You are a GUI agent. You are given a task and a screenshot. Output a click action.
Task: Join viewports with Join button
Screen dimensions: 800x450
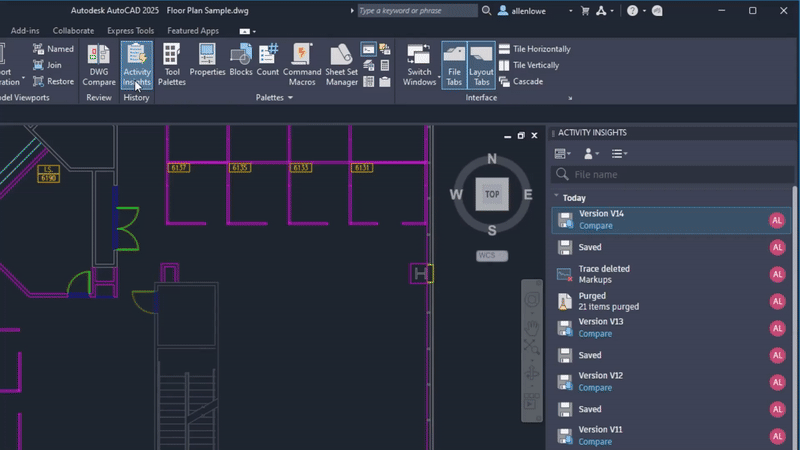click(x=47, y=65)
